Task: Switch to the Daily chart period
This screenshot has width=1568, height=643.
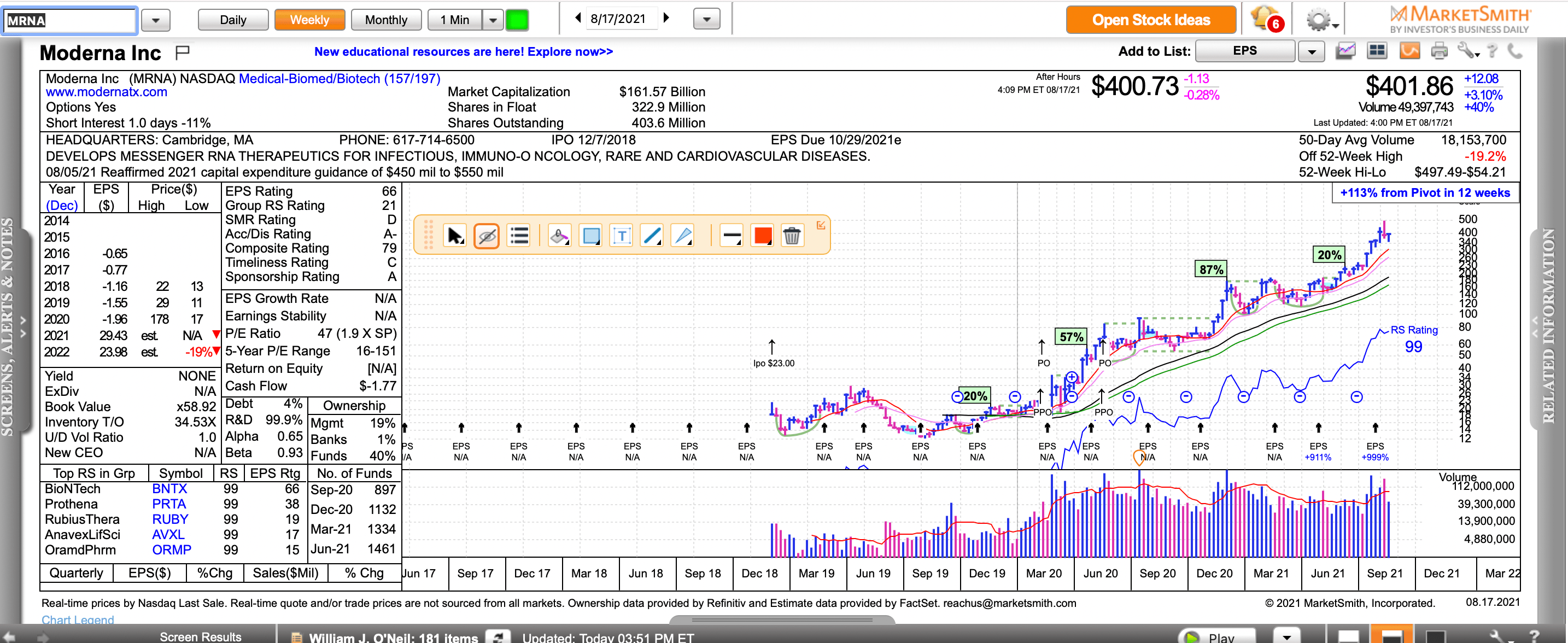Action: pyautogui.click(x=233, y=20)
